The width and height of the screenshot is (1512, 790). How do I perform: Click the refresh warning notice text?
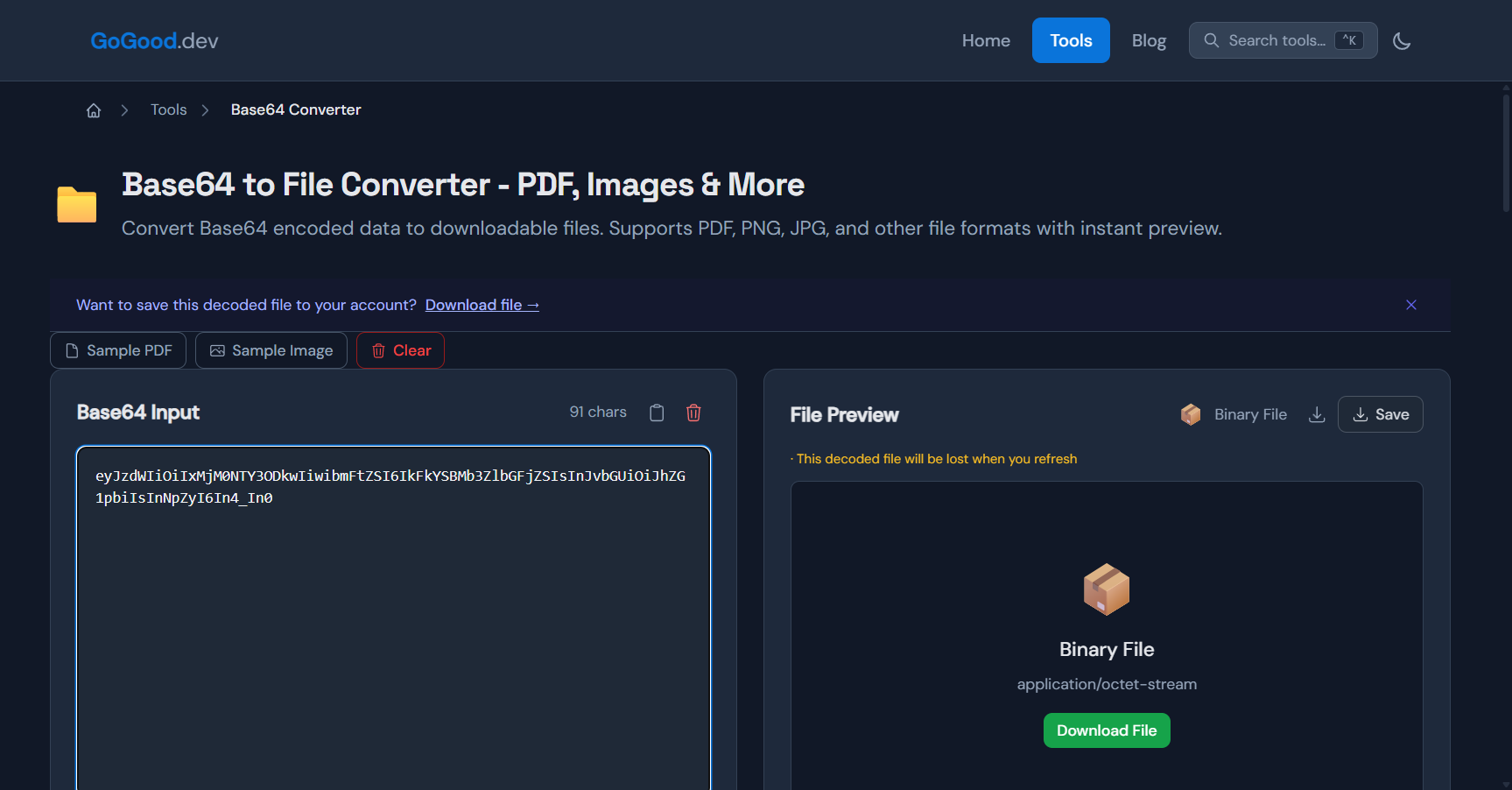(933, 459)
